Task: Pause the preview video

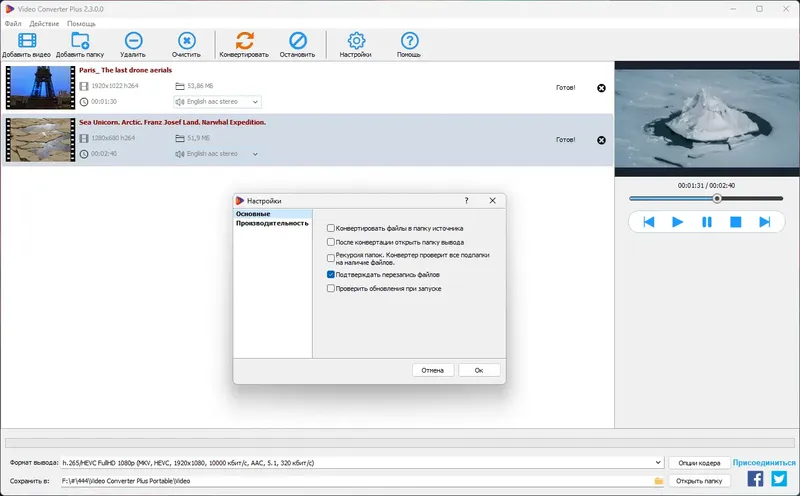Action: pos(707,222)
